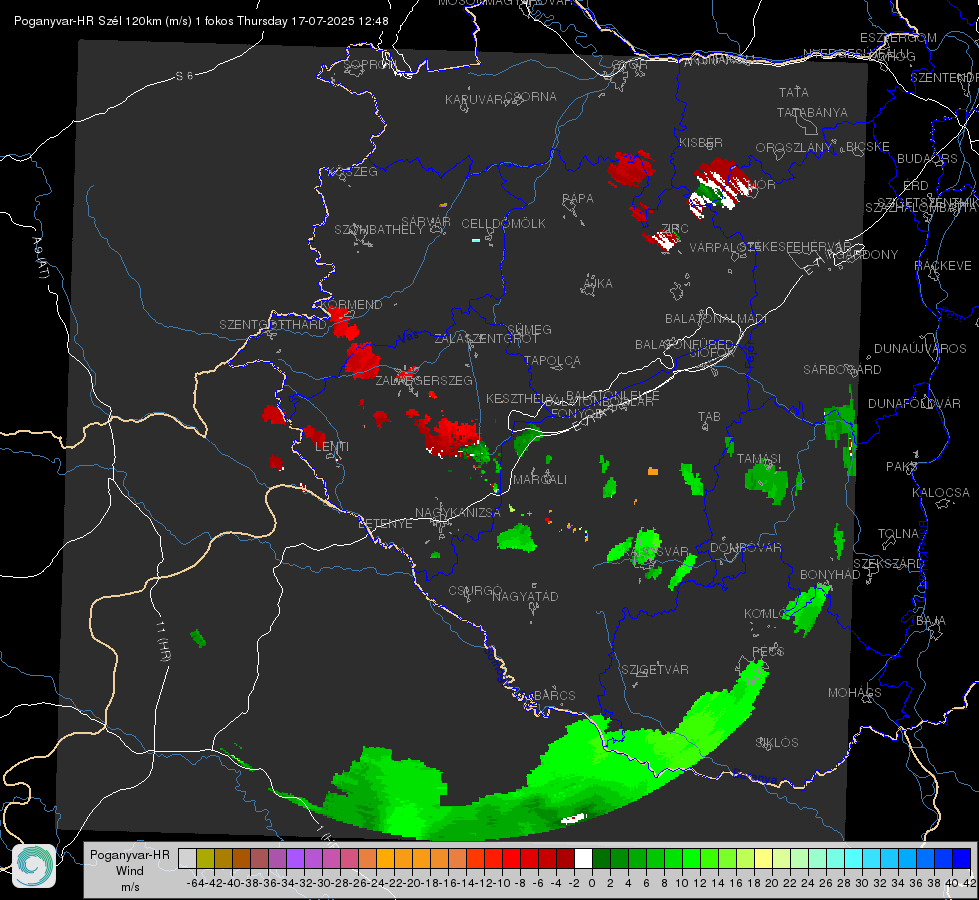This screenshot has height=900, width=979.
Task: Click the PECS city label
Action: [767, 651]
